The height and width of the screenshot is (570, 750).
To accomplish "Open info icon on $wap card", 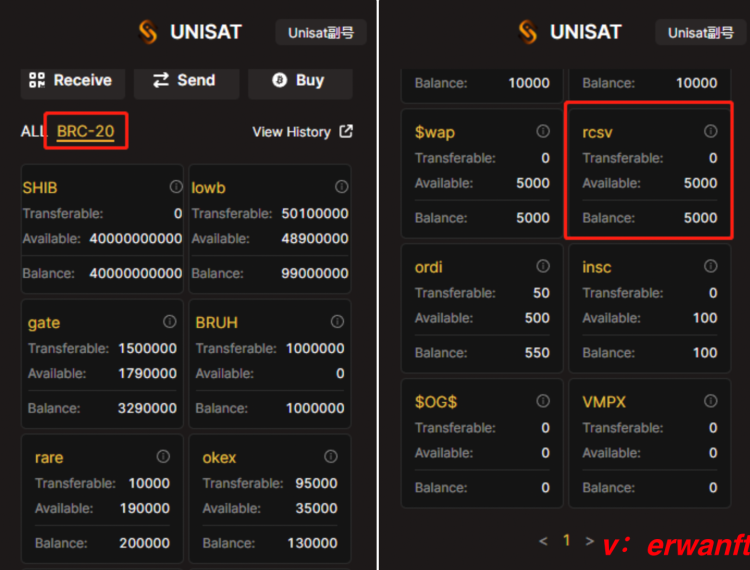I will [543, 131].
